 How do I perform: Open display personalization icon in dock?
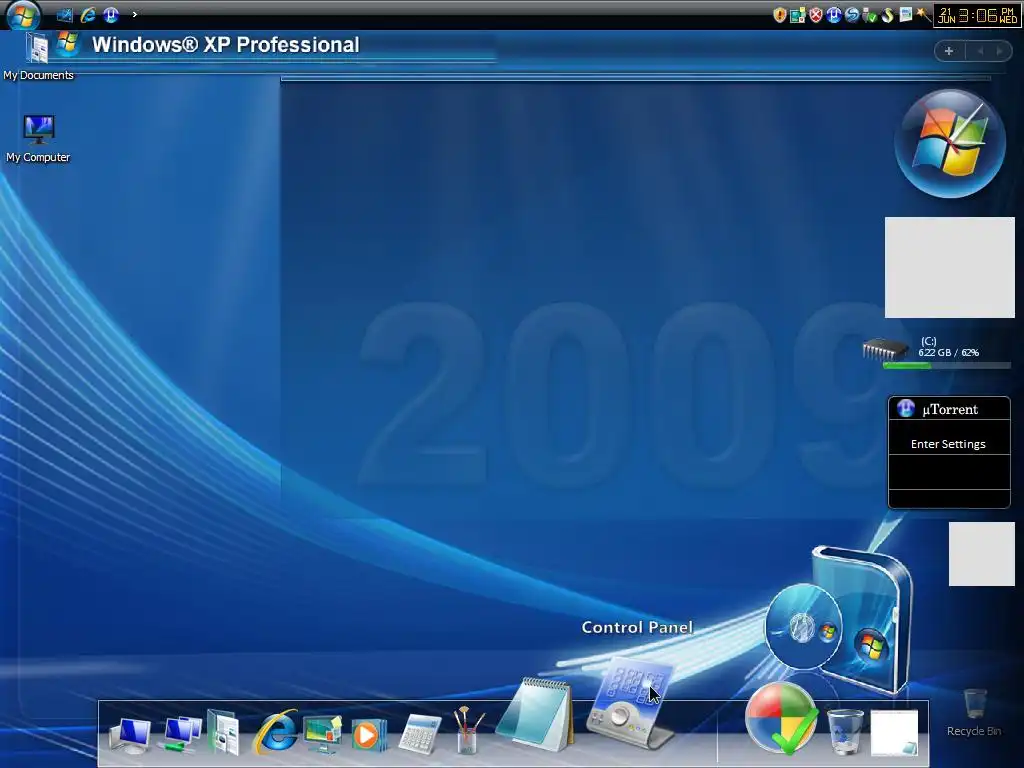point(323,733)
